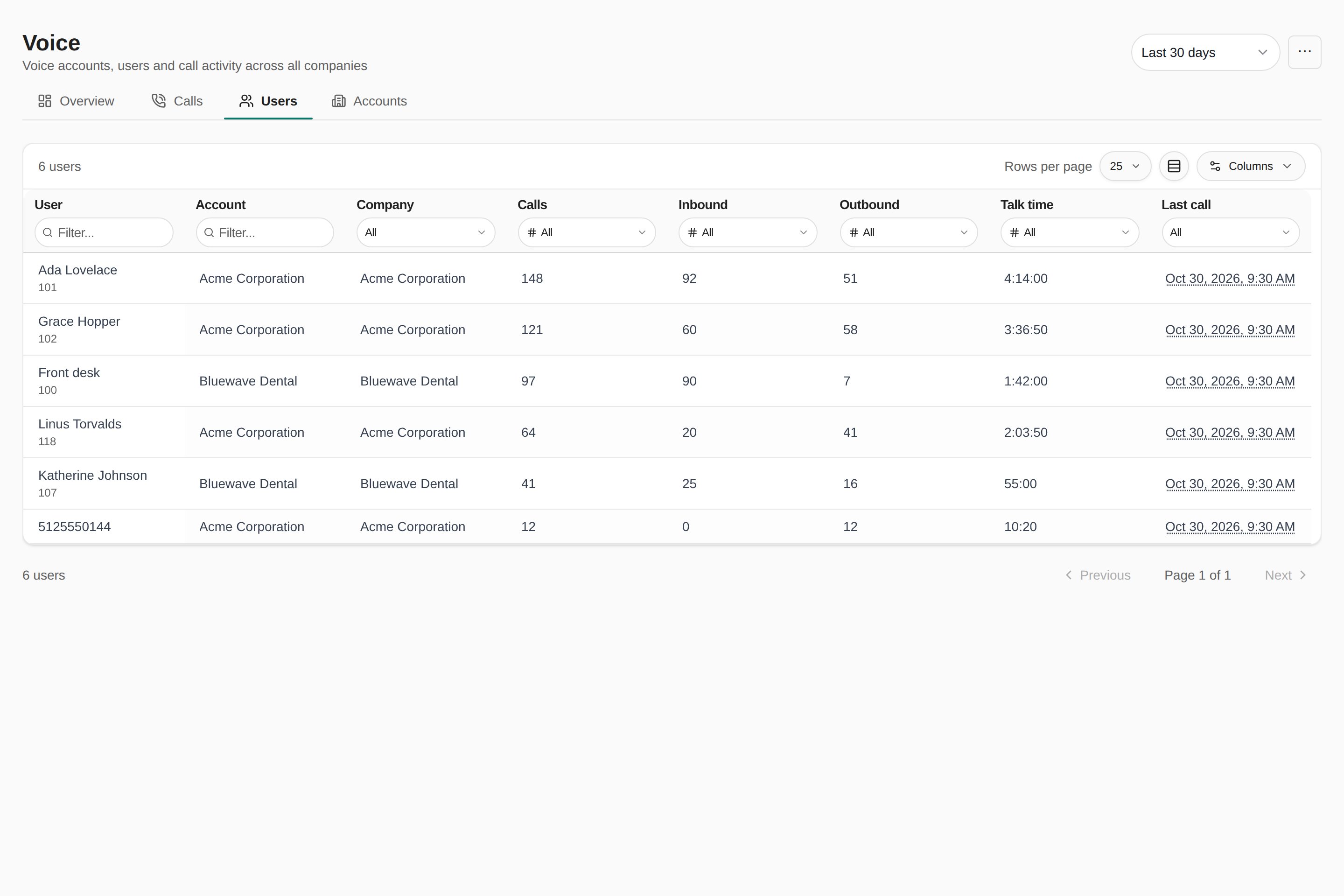1344x896 pixels.
Task: Click Katherine Johnson's last call timestamp
Action: coord(1230,484)
